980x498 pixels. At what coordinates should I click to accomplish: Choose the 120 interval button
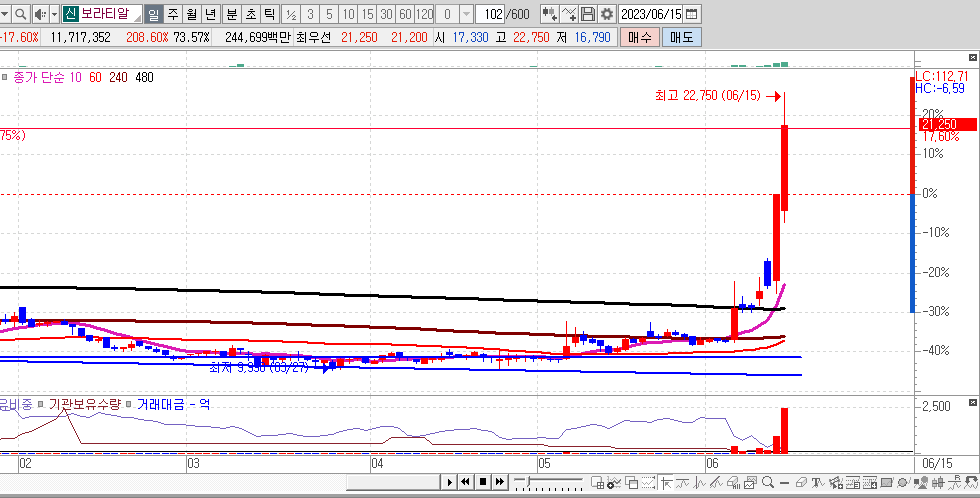coord(424,14)
